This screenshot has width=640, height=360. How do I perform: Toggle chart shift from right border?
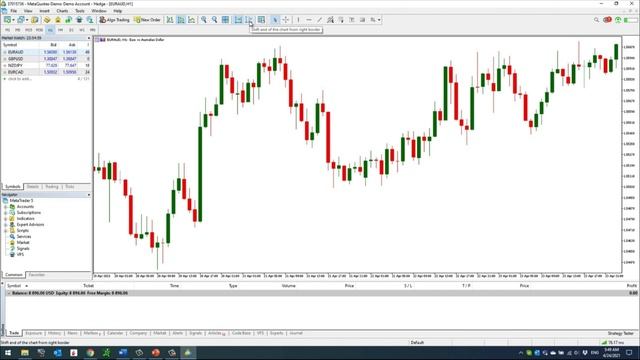point(249,20)
